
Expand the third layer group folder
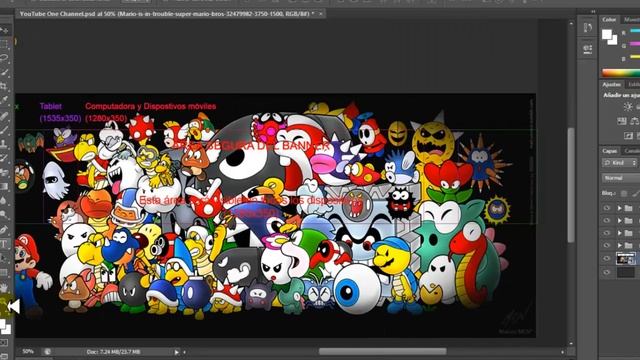(x=619, y=233)
